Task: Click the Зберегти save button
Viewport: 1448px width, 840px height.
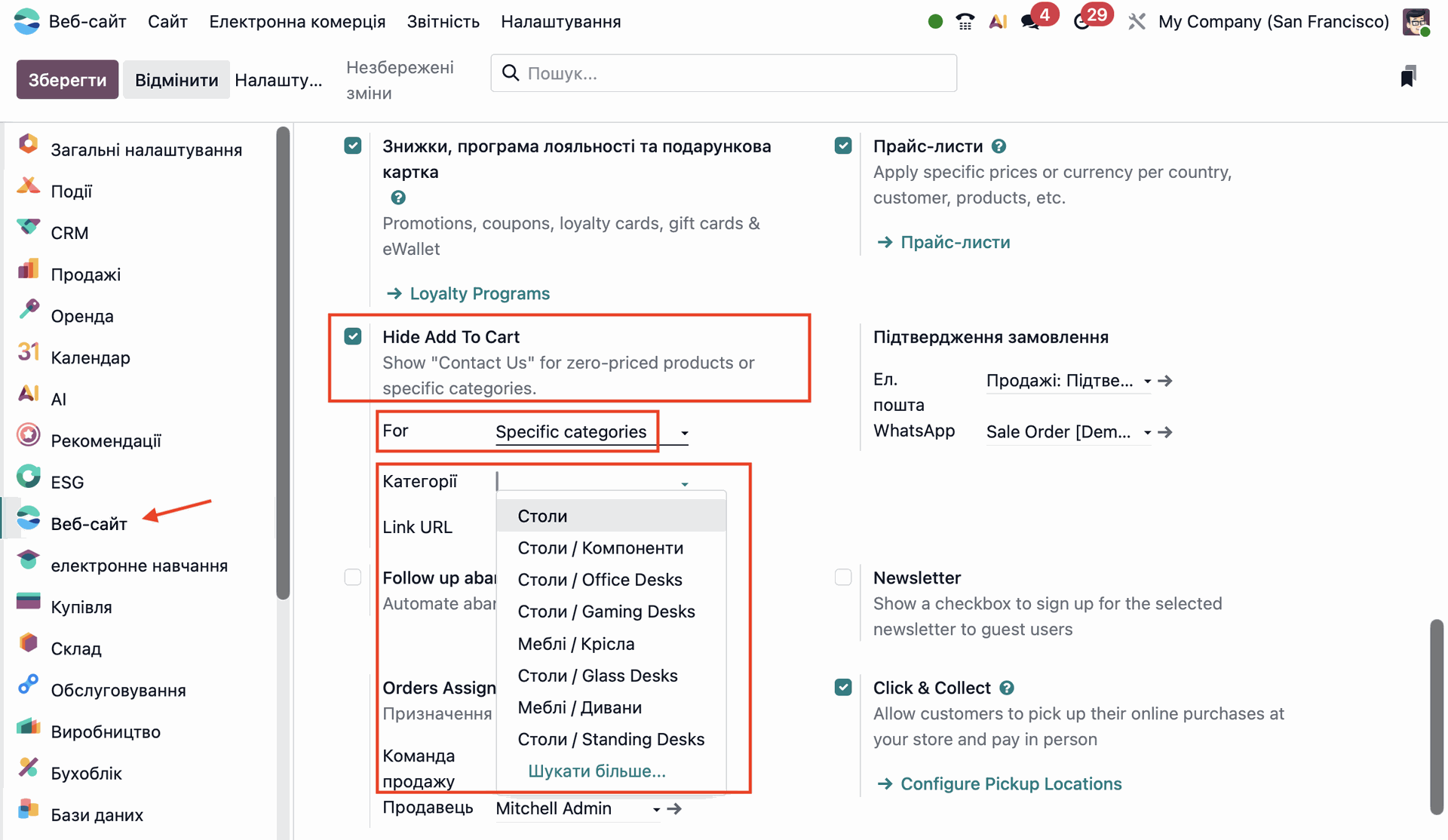Action: click(x=67, y=80)
